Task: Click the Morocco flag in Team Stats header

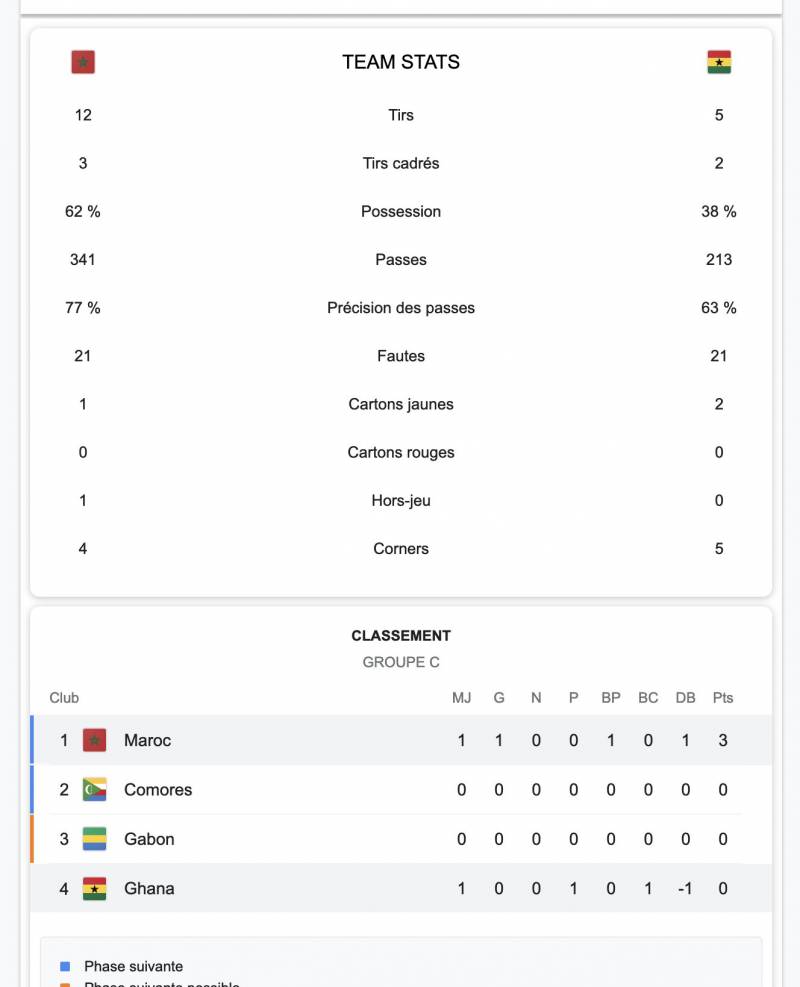Action: [83, 62]
